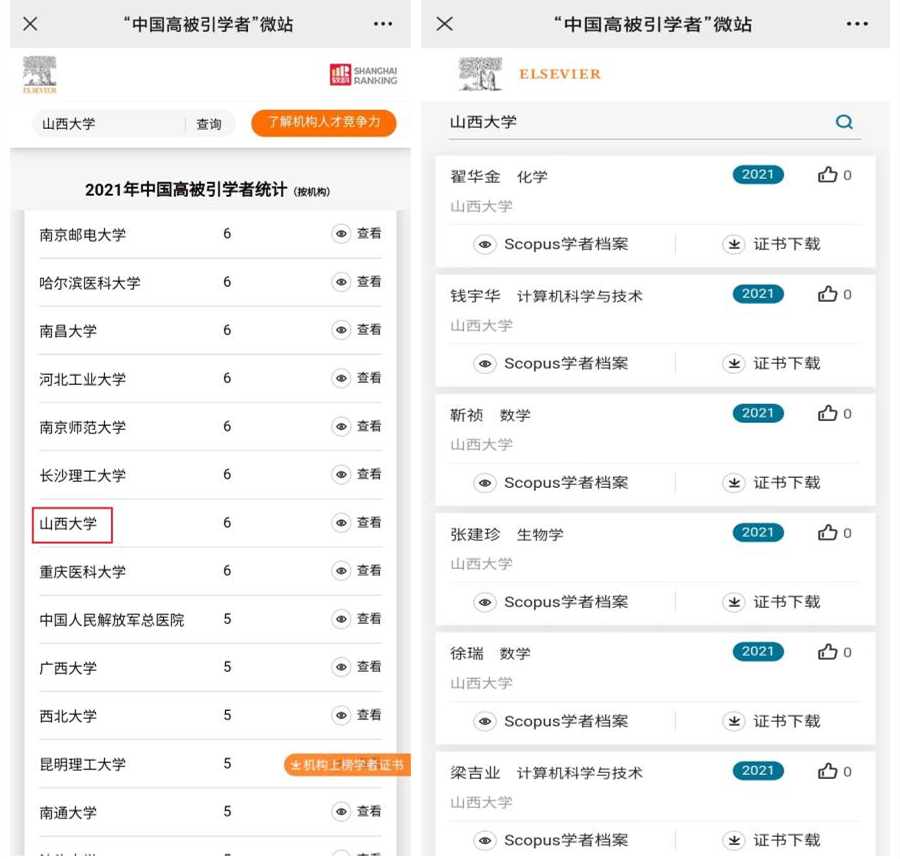Open the Scopus学者档案 for 张建珍
This screenshot has height=859, width=900.
coord(551,602)
